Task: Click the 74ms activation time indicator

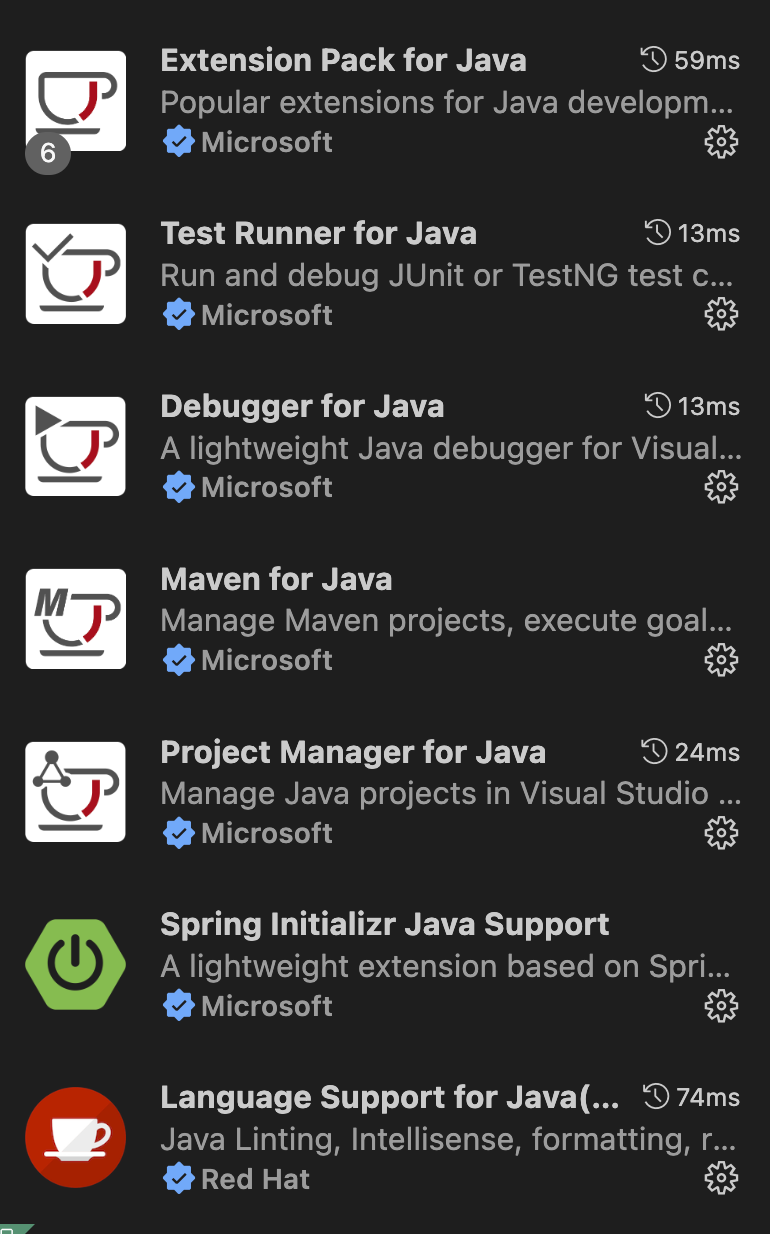Action: pyautogui.click(x=691, y=1097)
